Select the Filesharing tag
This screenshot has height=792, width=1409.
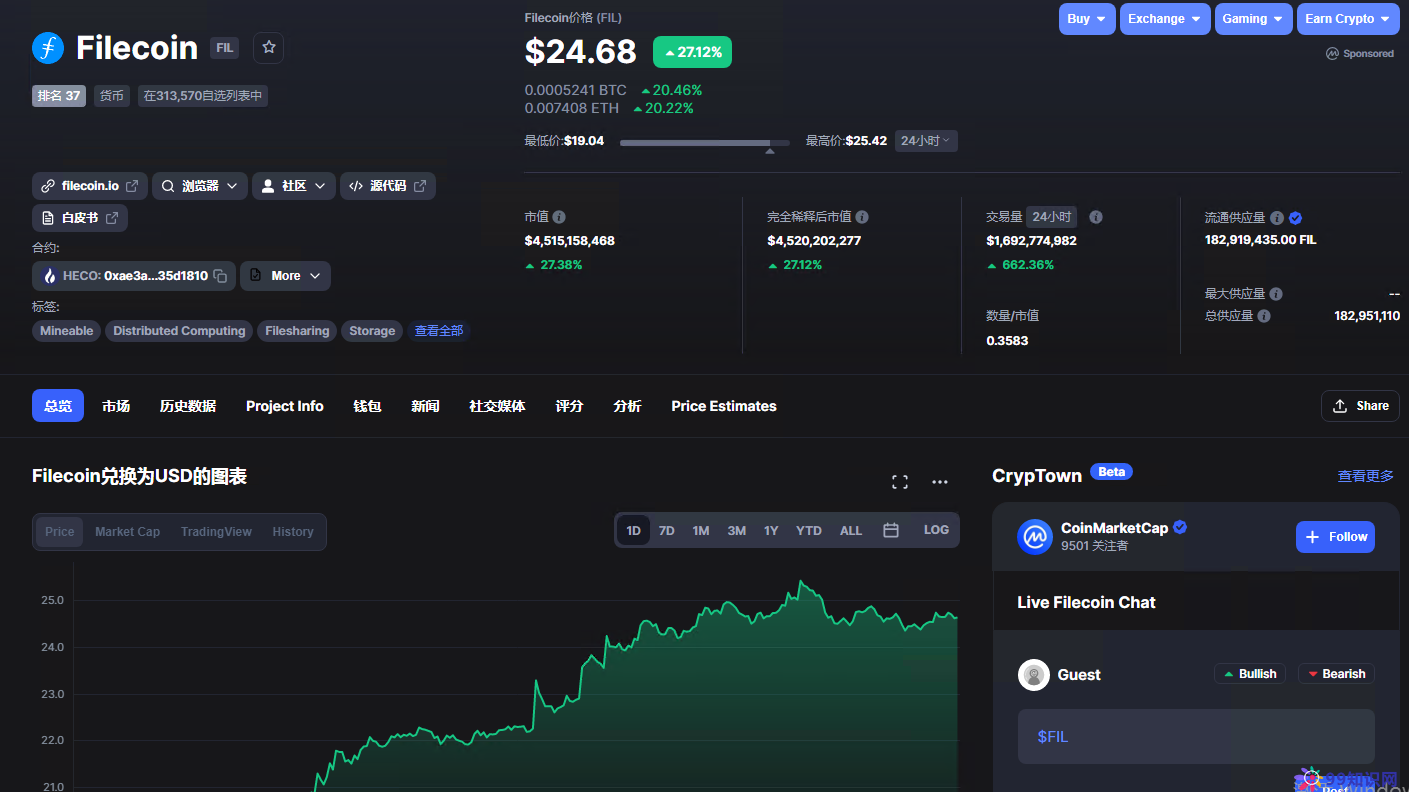pyautogui.click(x=297, y=331)
